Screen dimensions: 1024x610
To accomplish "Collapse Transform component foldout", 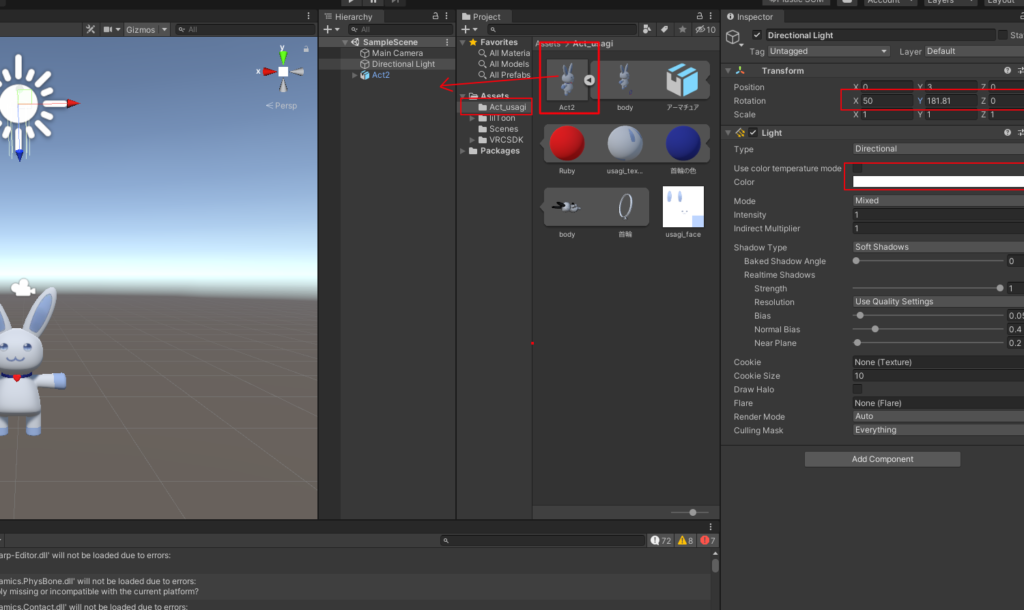I will pos(728,71).
